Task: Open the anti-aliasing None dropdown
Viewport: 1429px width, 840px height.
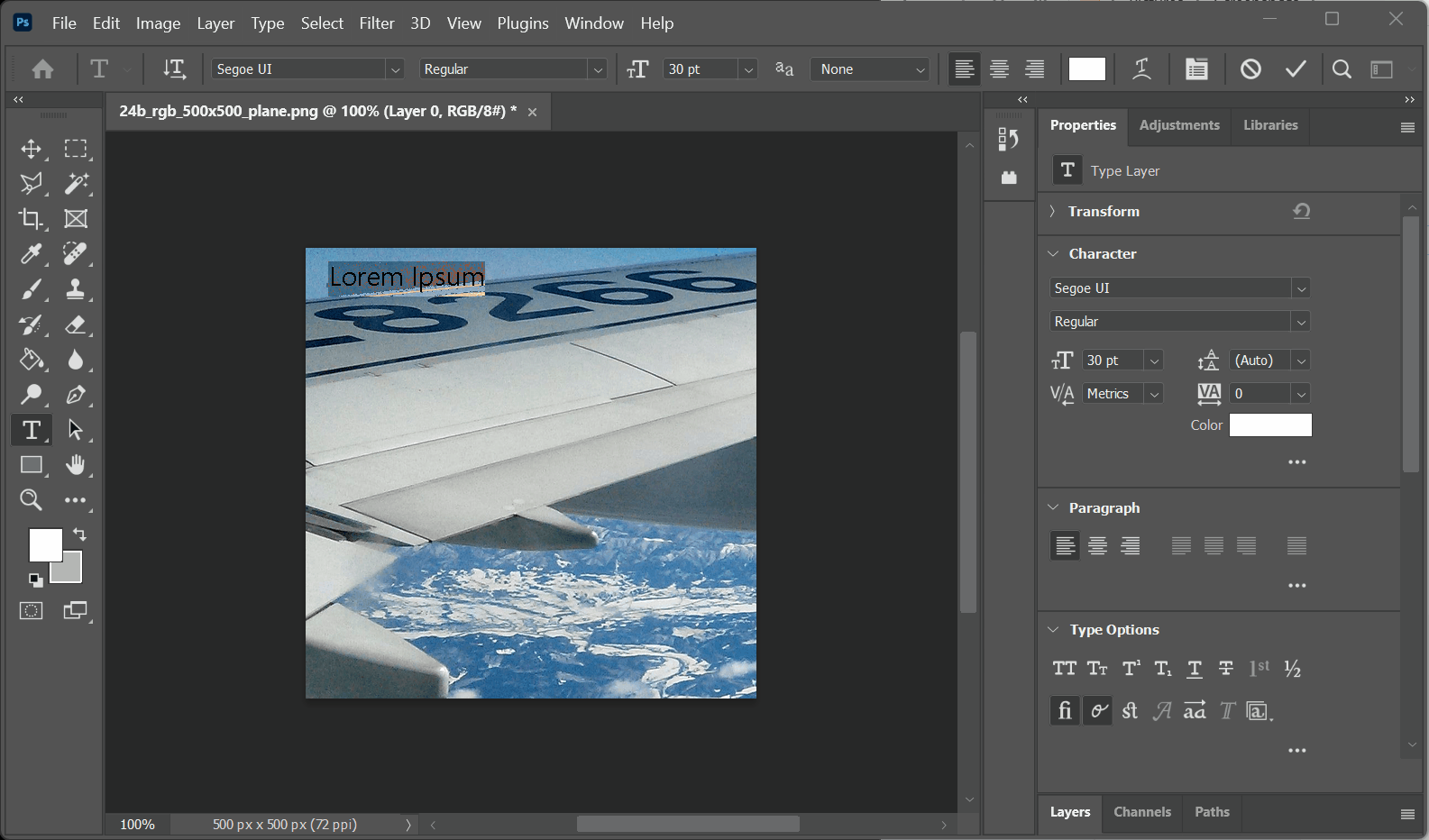Action: 871,69
